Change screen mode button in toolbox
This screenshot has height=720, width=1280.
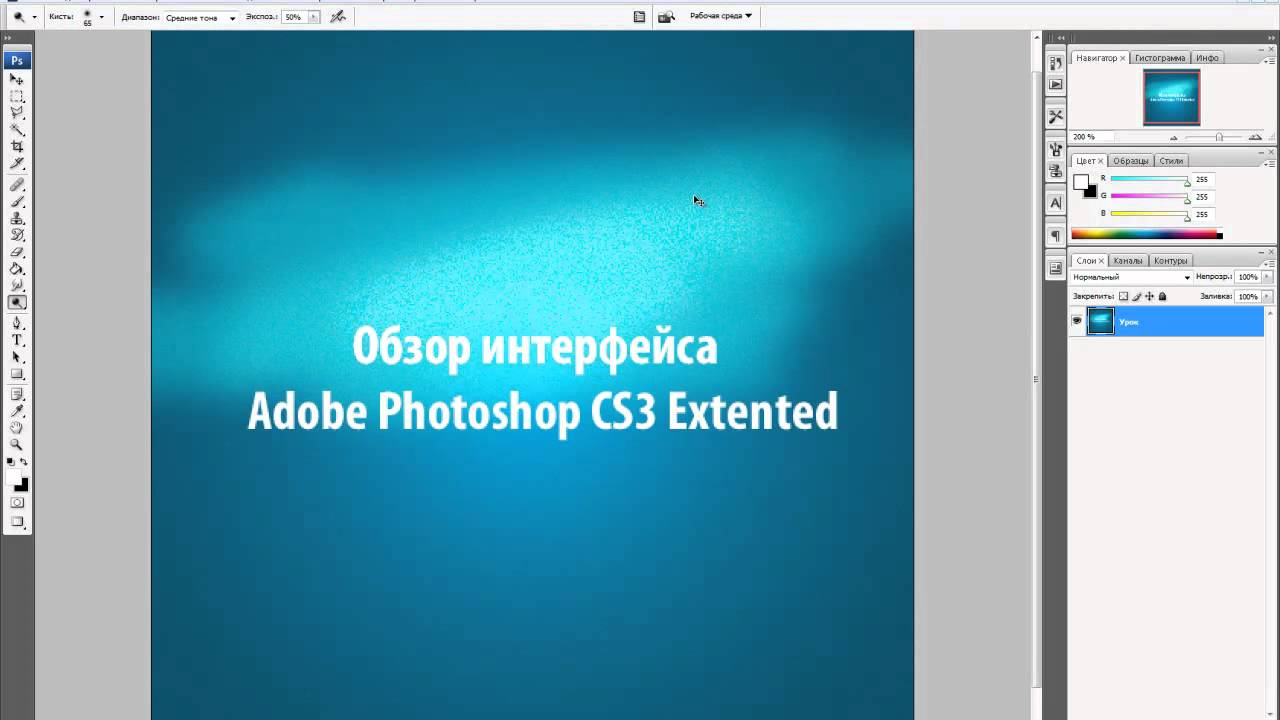click(x=17, y=522)
